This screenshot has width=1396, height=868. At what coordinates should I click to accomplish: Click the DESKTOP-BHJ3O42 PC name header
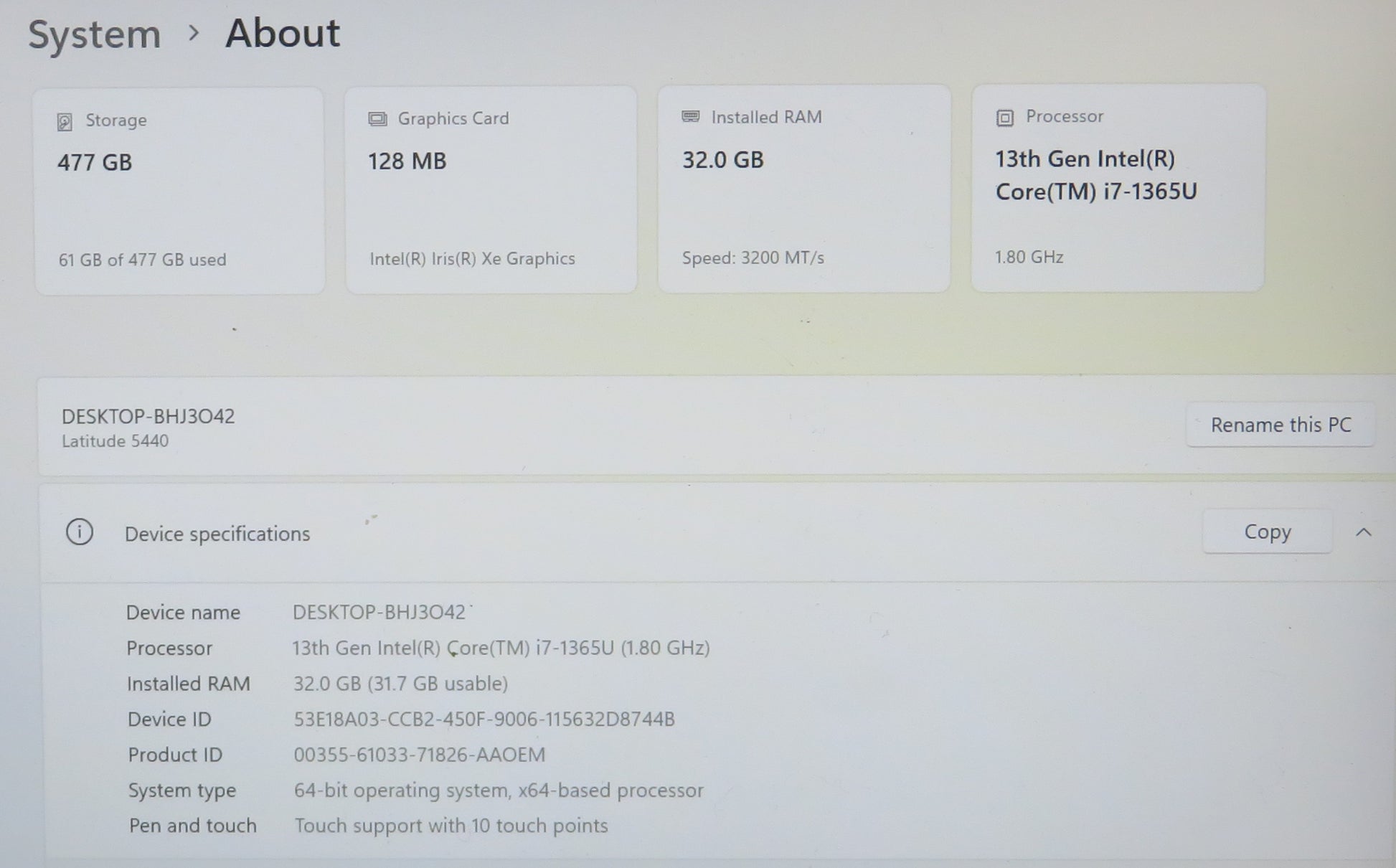pos(148,417)
